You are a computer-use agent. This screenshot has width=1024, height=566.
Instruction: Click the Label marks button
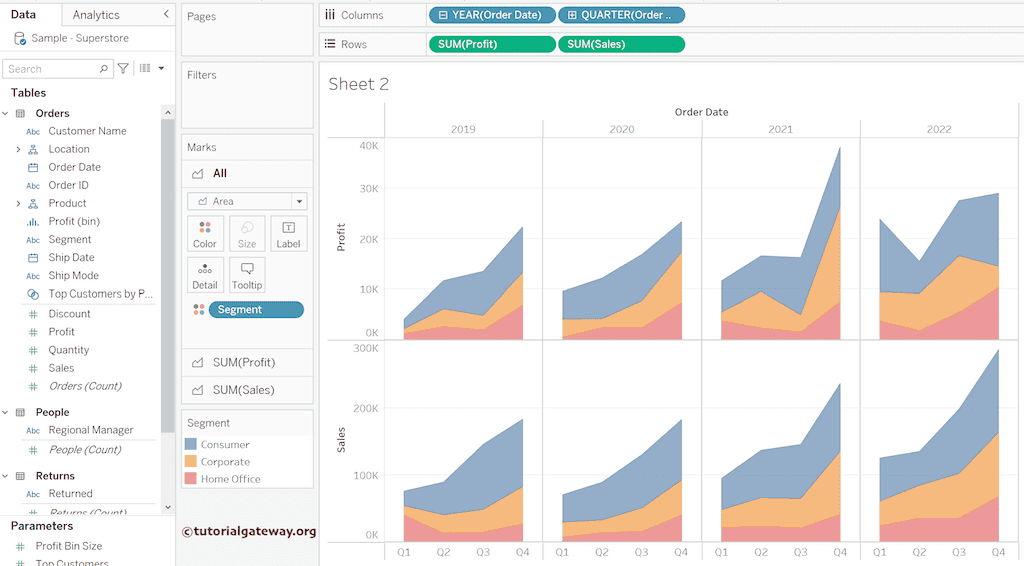(x=288, y=234)
